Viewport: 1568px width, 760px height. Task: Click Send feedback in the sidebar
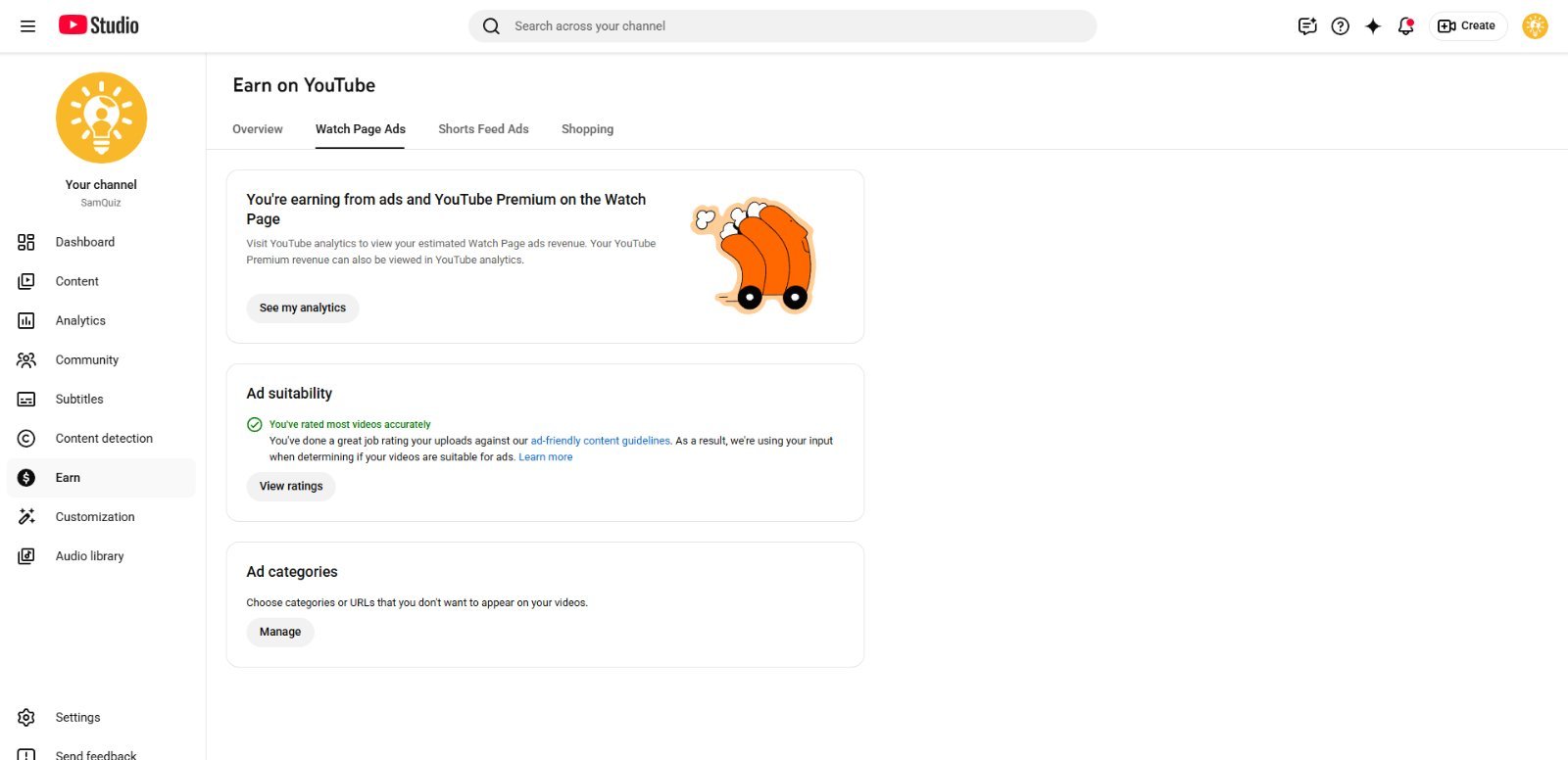pyautogui.click(x=101, y=752)
